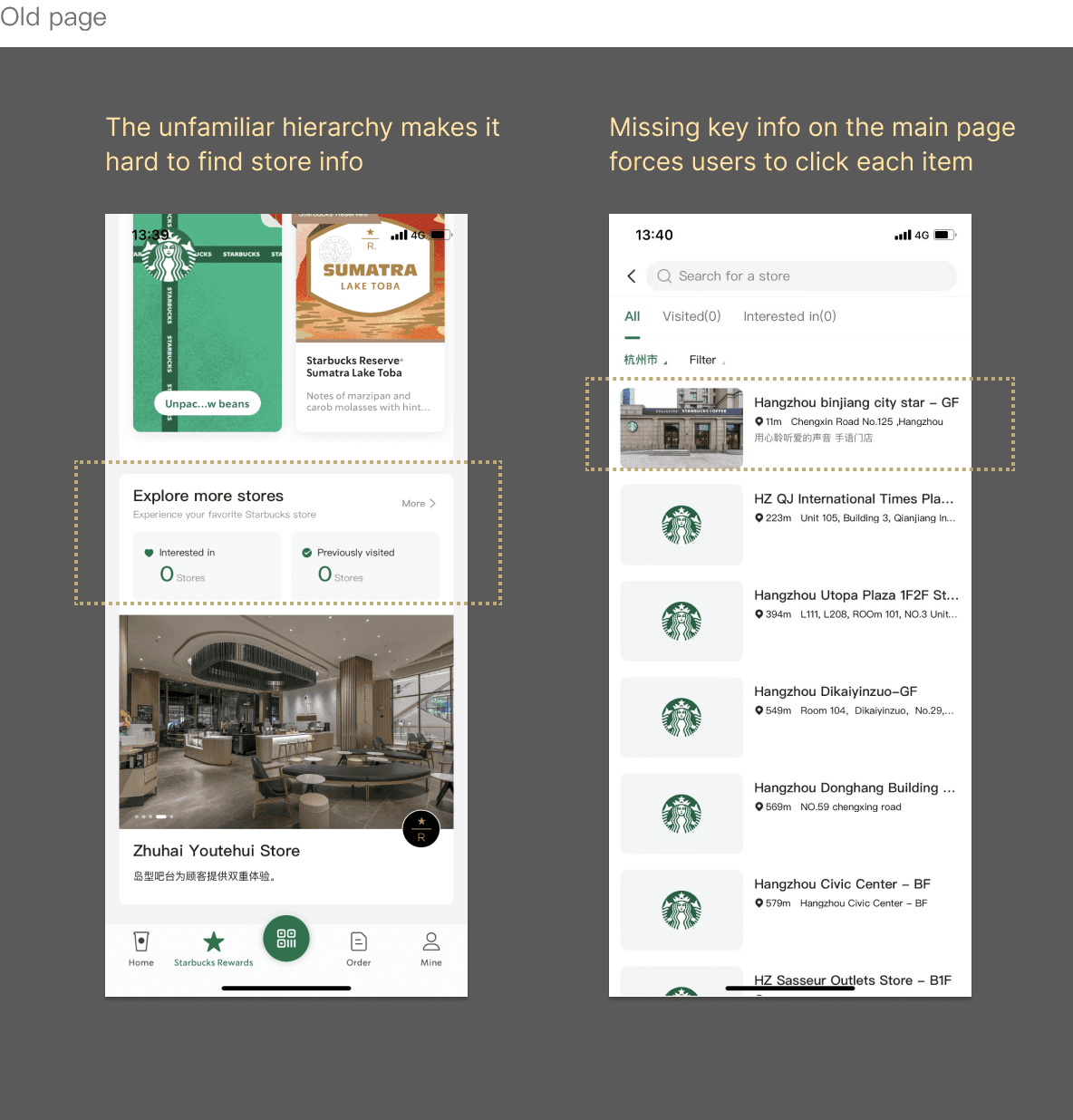Click Starbucks logo for Hangzhou Donghang Building
Image resolution: width=1073 pixels, height=1120 pixels.
[681, 814]
